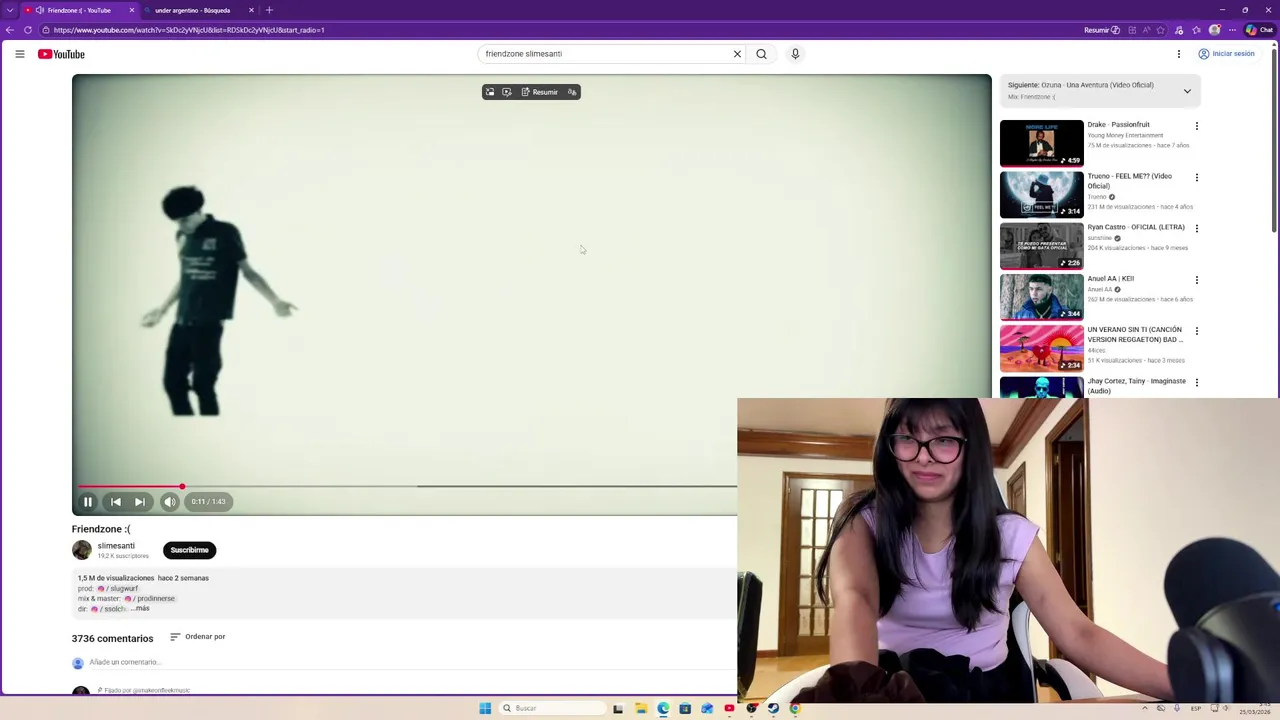Click the page vertical scrollbar

[1274, 140]
